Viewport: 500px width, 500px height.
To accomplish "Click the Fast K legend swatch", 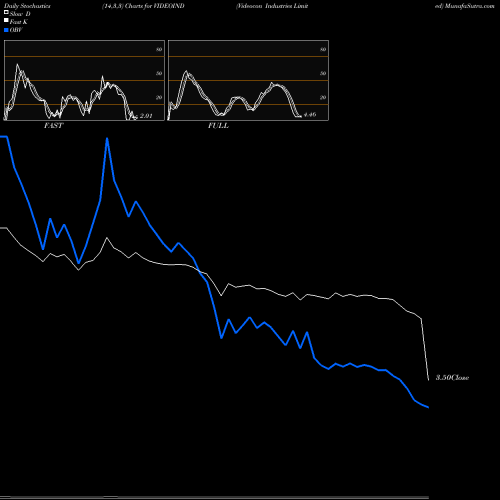I will [x=6, y=20].
